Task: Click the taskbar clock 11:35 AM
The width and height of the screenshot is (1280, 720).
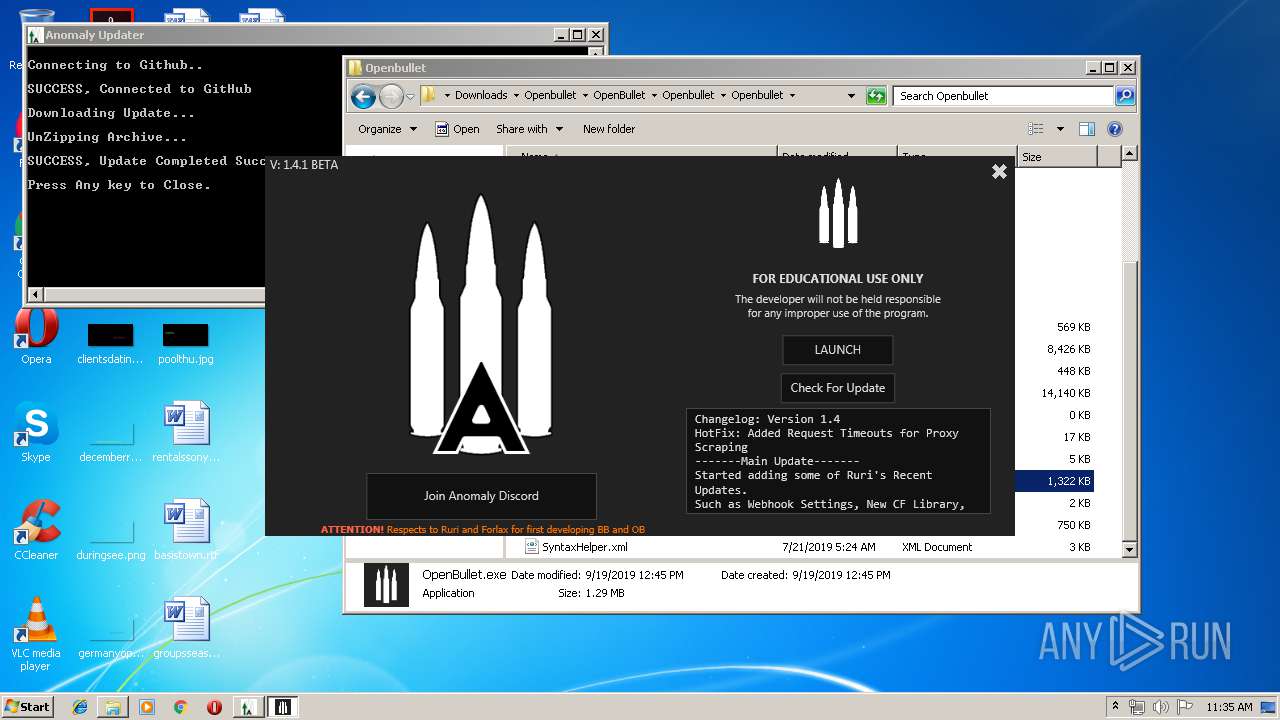Action: click(x=1229, y=707)
